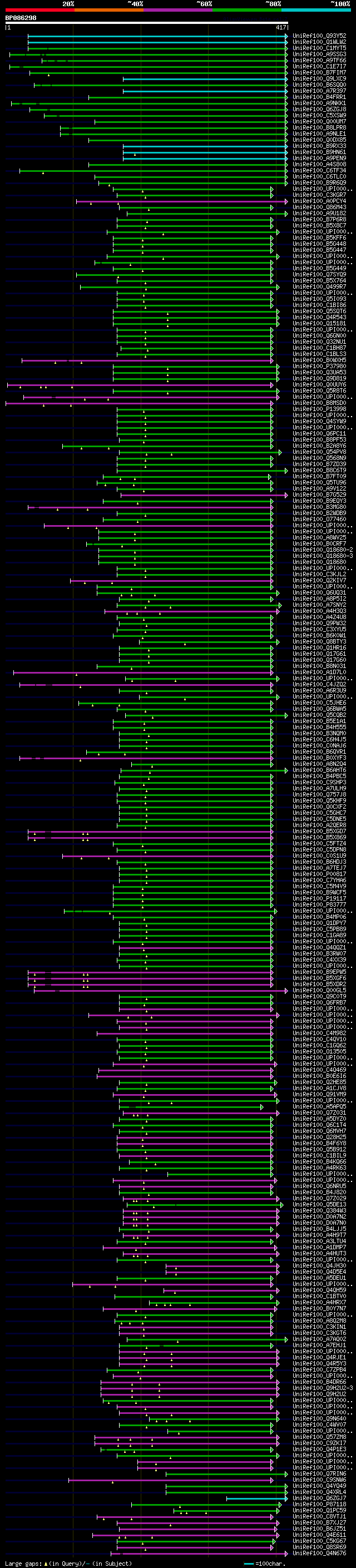
Task: Select the UniRef100_C5KG67 label
Action: [319, 1541]
